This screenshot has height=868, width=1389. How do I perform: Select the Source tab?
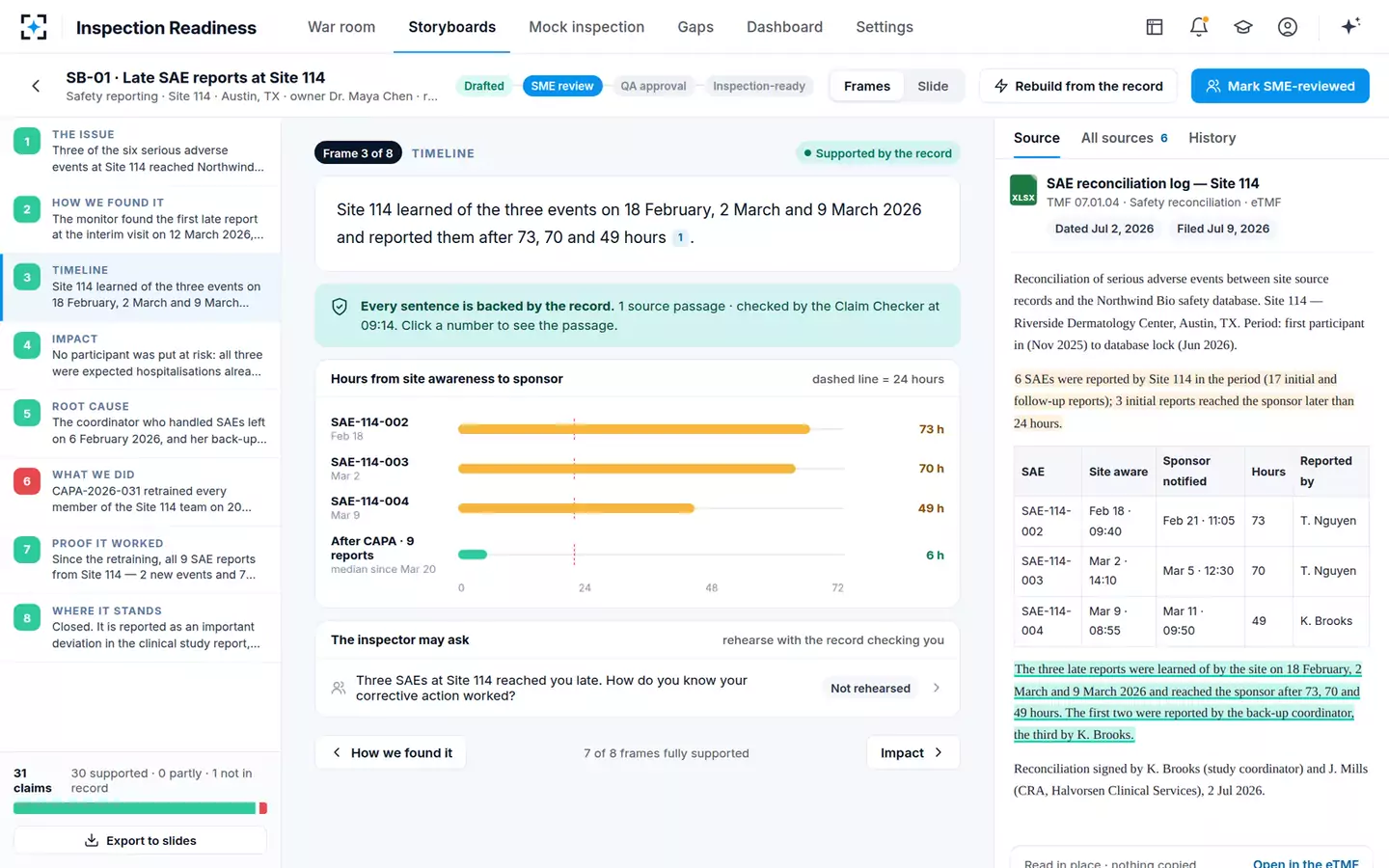[x=1037, y=138]
